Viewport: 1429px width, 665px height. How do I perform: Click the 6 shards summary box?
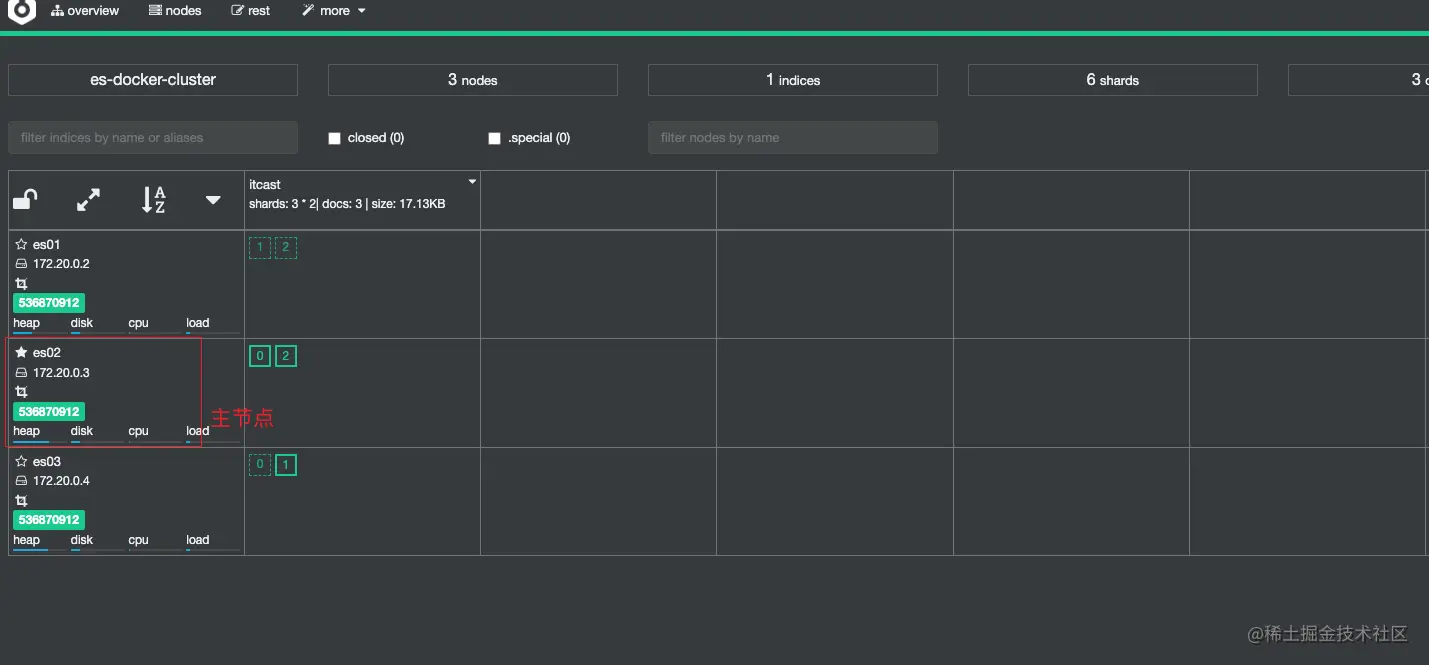click(1113, 80)
